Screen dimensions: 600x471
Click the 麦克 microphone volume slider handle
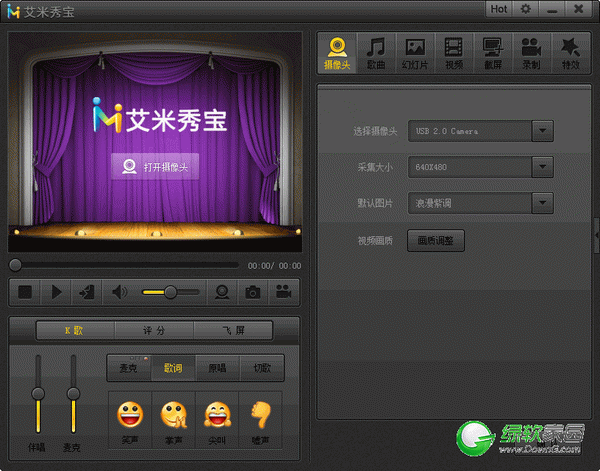[x=73, y=393]
